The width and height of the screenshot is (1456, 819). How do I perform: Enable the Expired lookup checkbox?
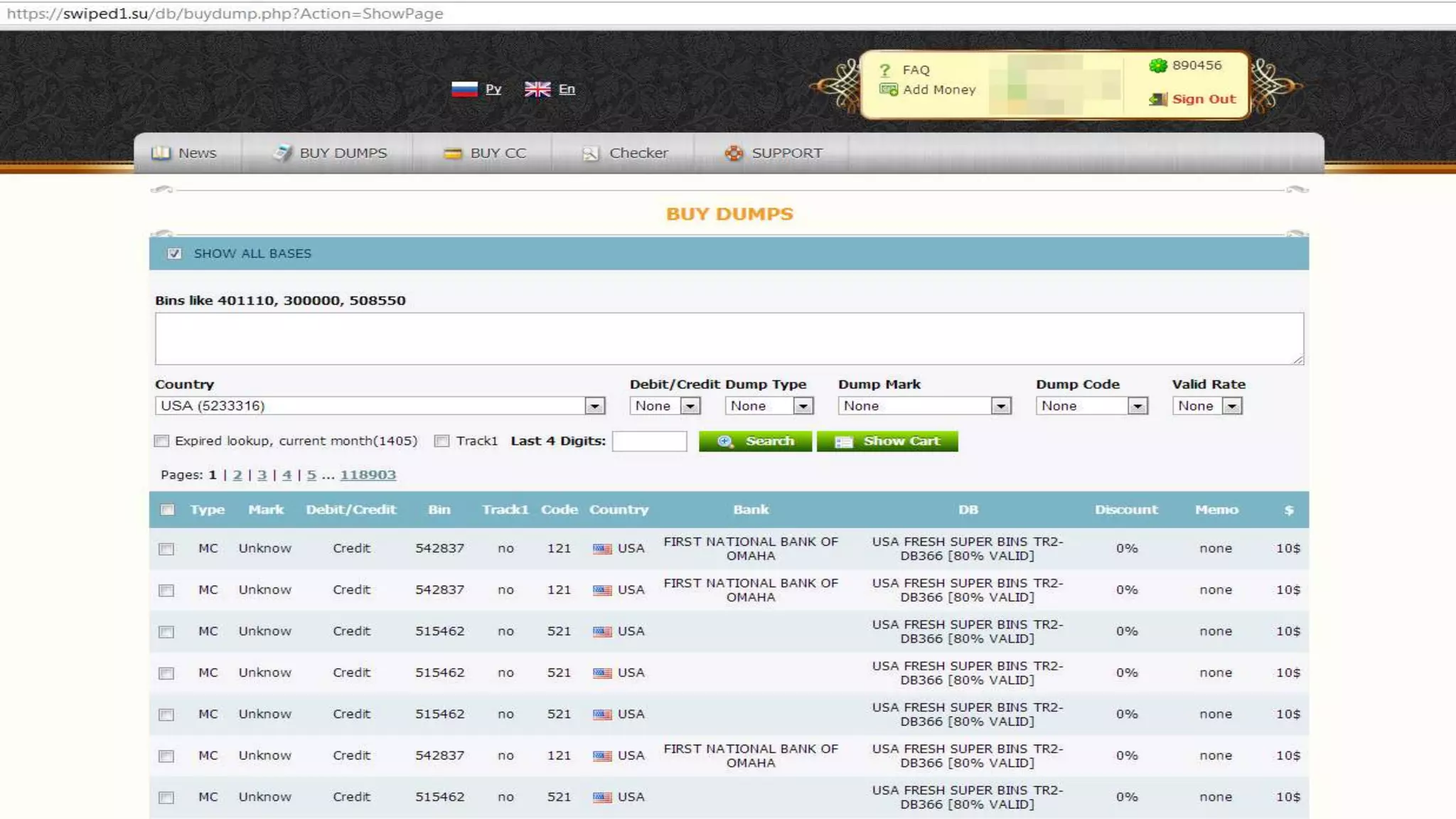coord(162,441)
